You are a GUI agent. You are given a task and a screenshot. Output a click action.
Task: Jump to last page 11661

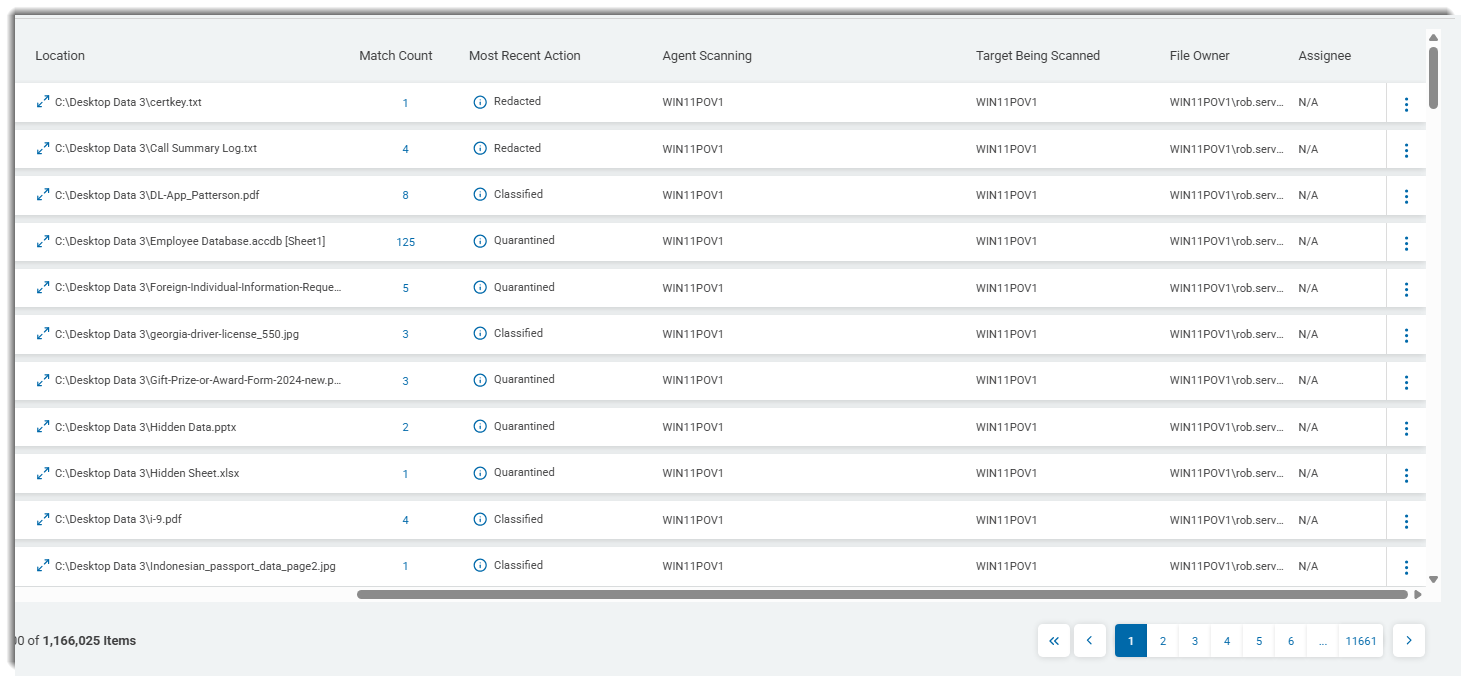click(x=1360, y=641)
